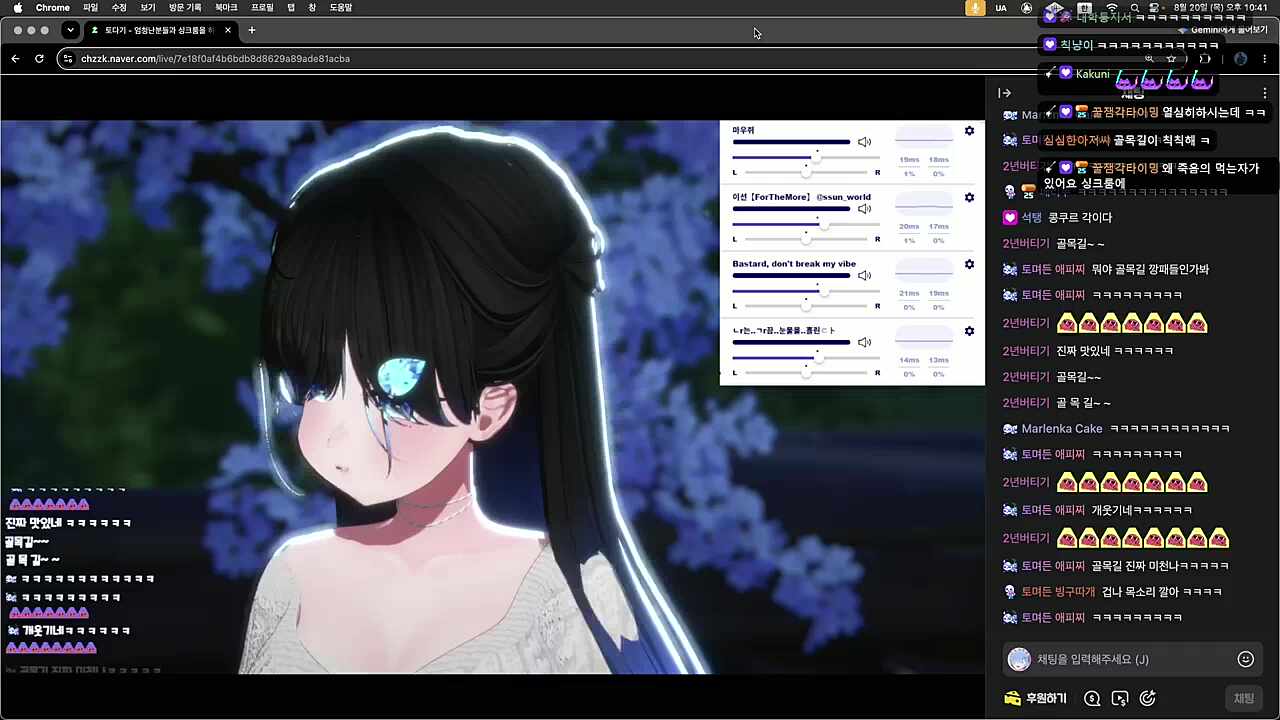Open the UA menu bar item
The image size is (1280, 720).
click(1001, 8)
